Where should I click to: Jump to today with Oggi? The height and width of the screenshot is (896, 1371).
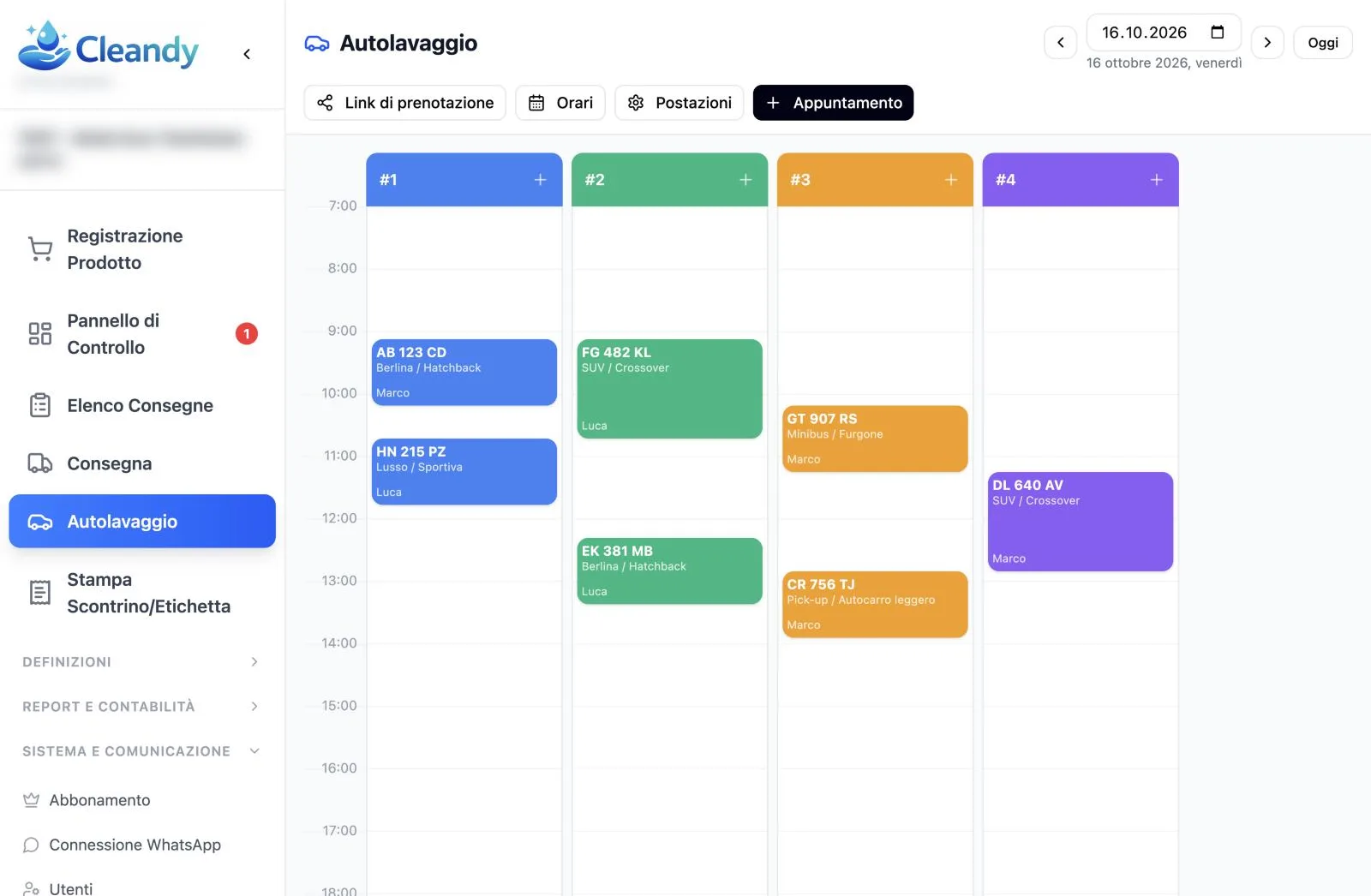[1323, 42]
